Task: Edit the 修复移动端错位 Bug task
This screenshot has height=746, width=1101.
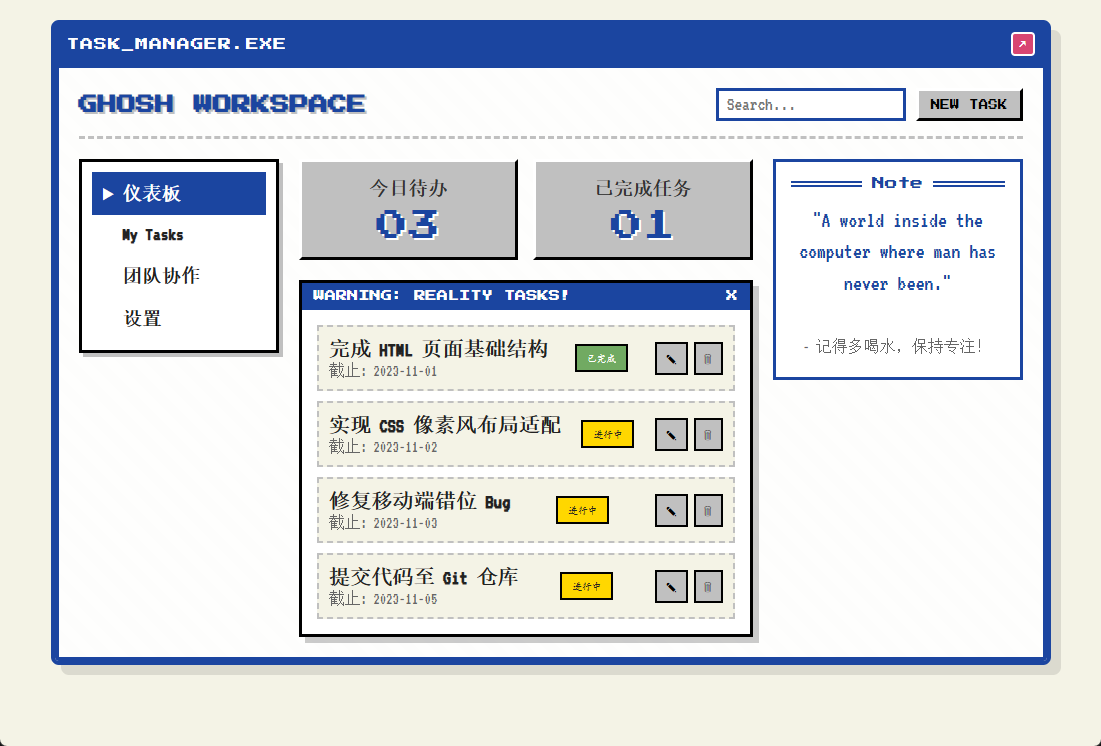Action: [671, 511]
